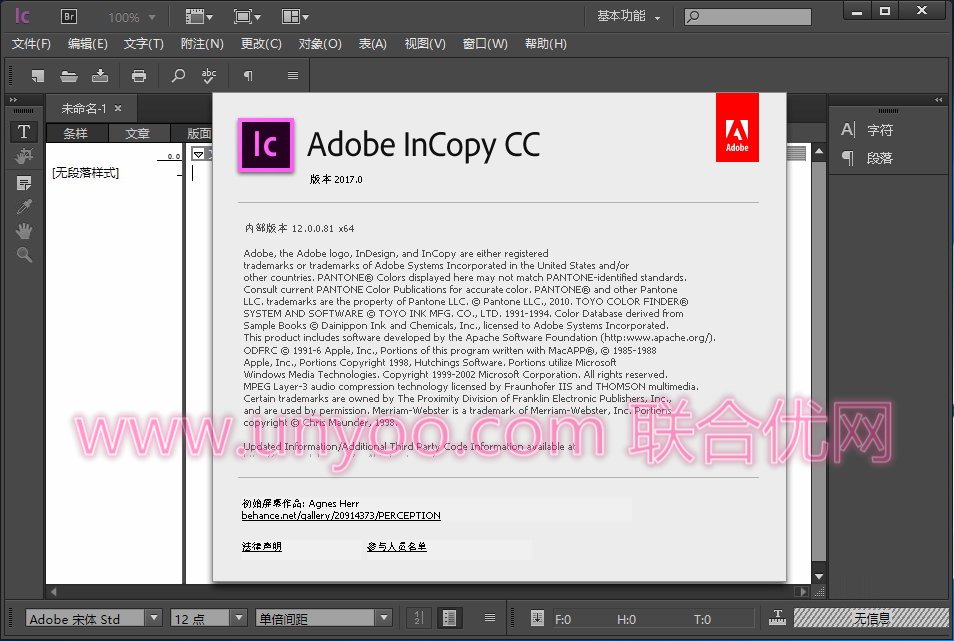
Task: Switch to the 条样 view tab
Action: [x=76, y=133]
